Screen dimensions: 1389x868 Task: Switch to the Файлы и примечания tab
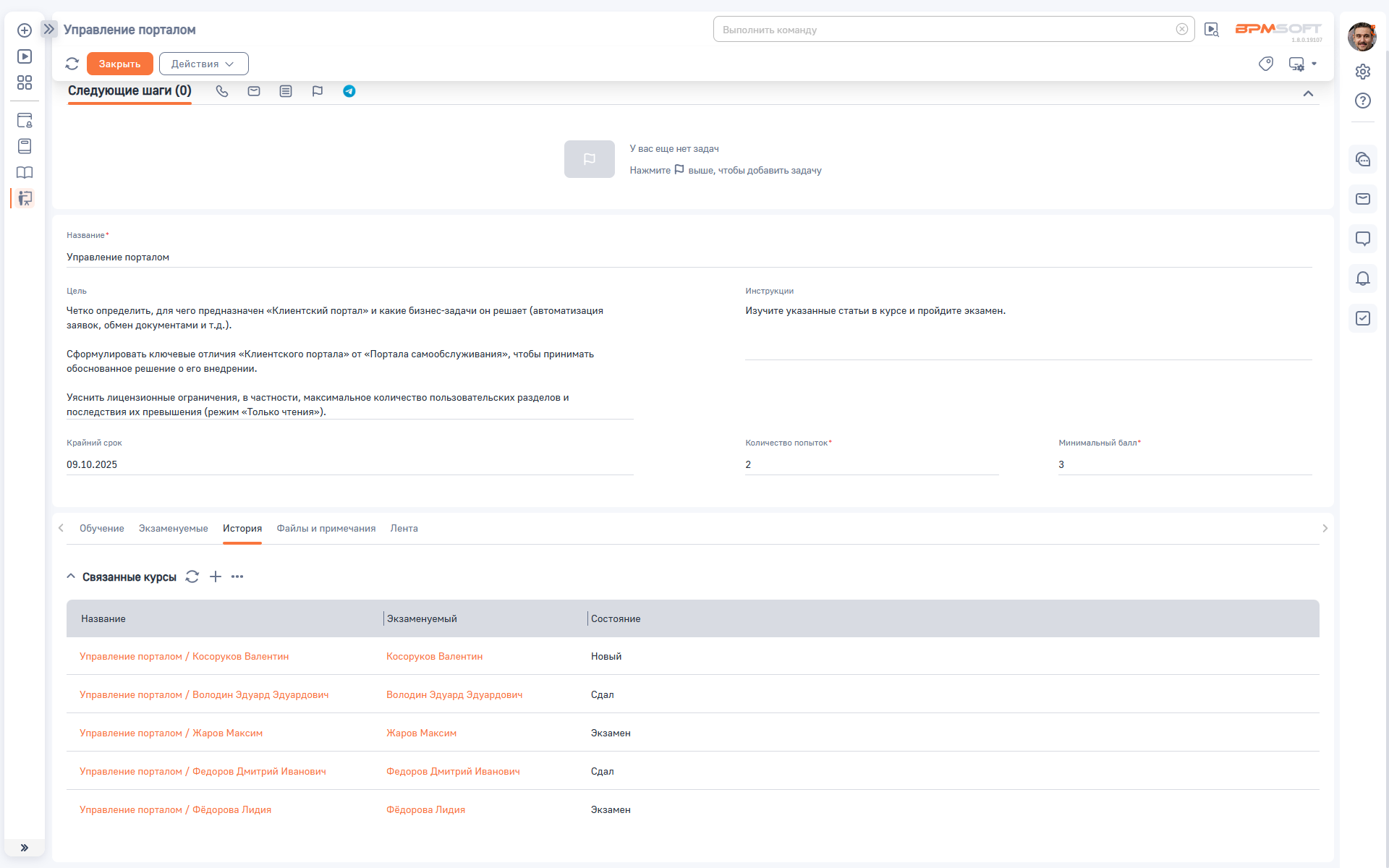tap(326, 529)
